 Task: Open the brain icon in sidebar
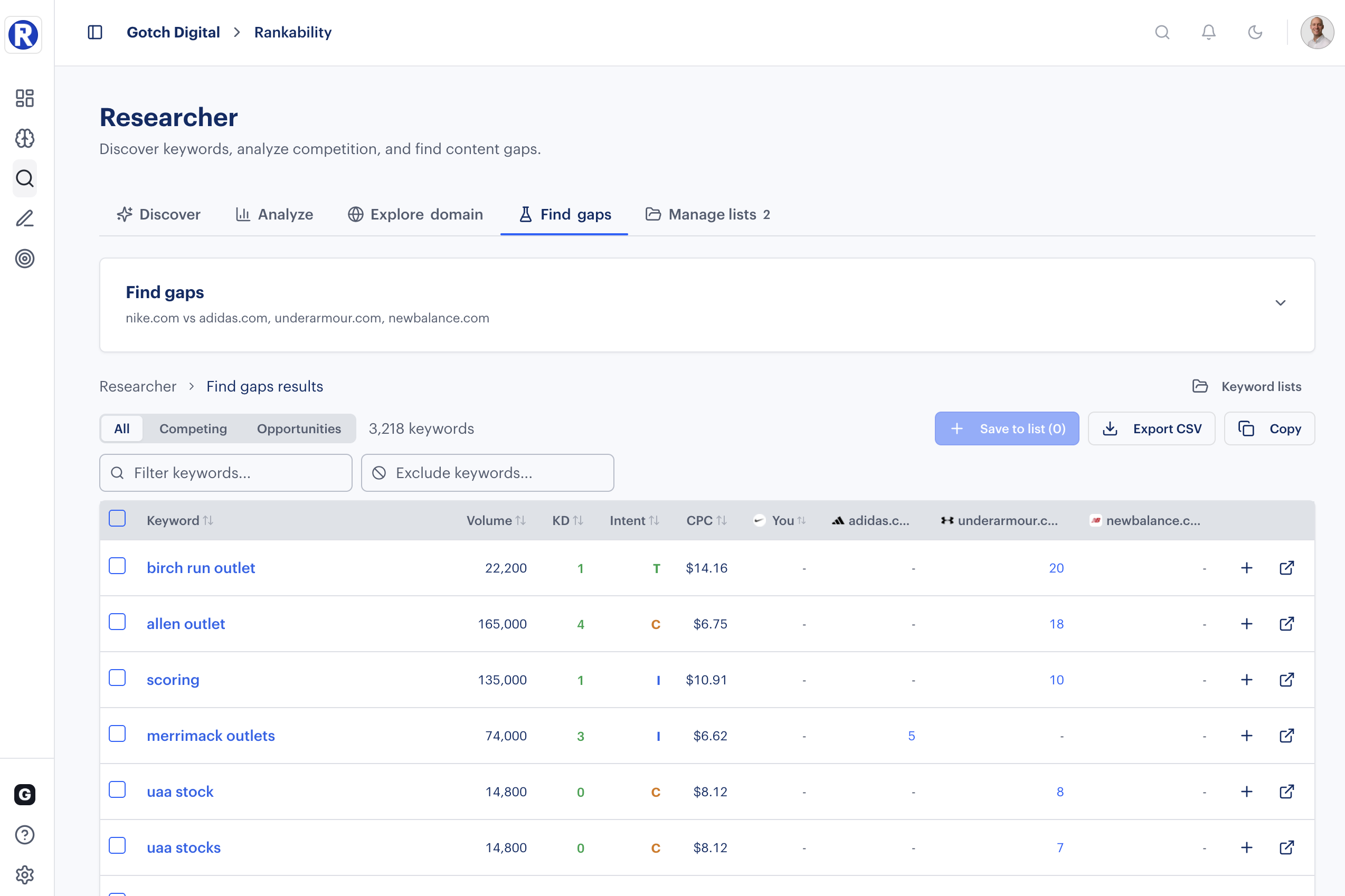pos(25,138)
